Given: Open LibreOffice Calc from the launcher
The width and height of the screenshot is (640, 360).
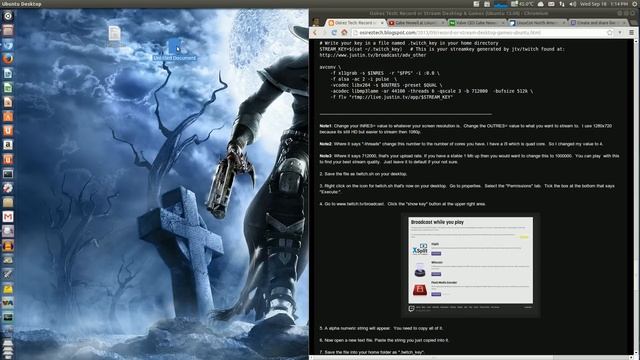Looking at the screenshot, I should point(8,88).
